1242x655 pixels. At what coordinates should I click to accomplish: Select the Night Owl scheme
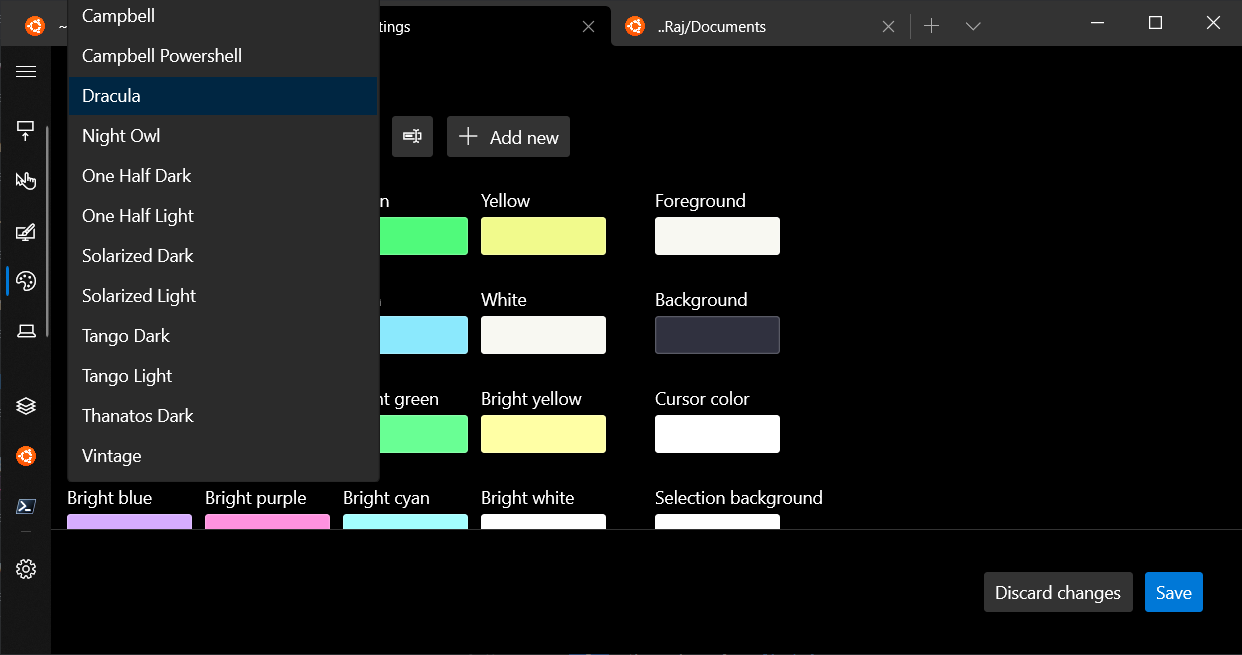point(224,136)
